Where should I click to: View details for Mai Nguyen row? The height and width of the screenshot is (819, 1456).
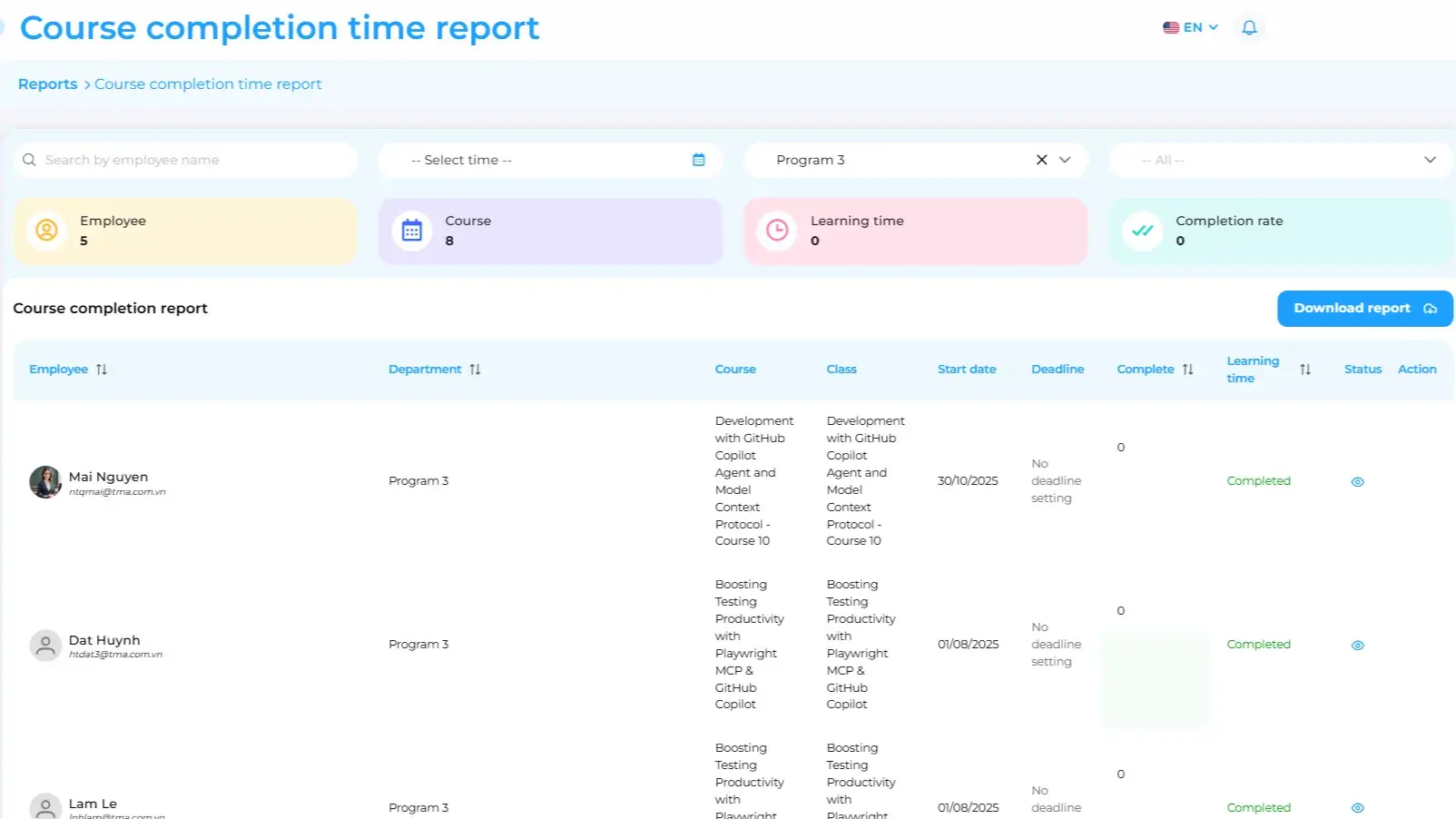coord(1358,482)
